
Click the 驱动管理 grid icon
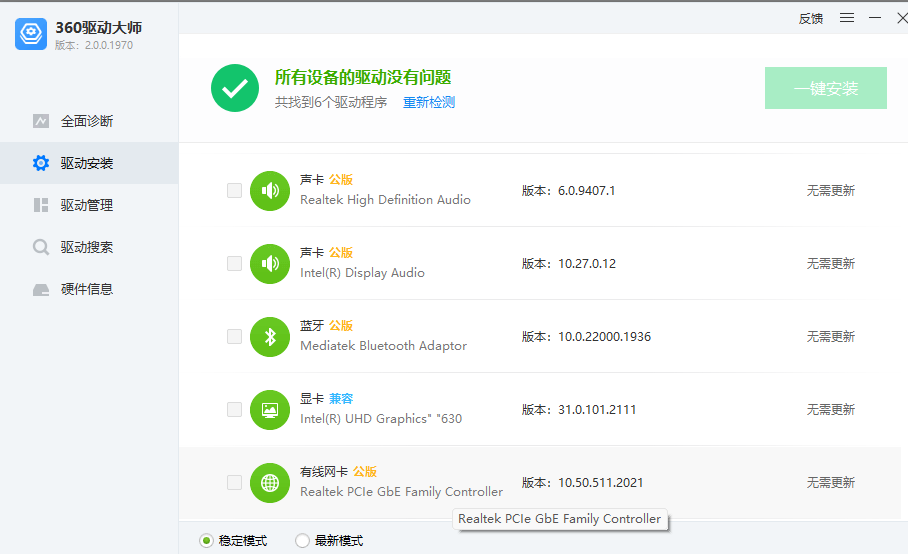41,205
